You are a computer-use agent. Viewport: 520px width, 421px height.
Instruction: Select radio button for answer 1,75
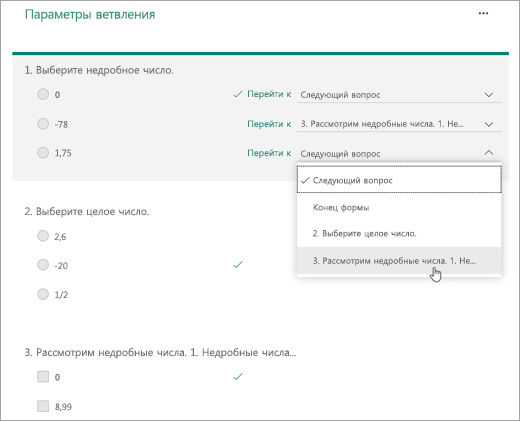43,153
